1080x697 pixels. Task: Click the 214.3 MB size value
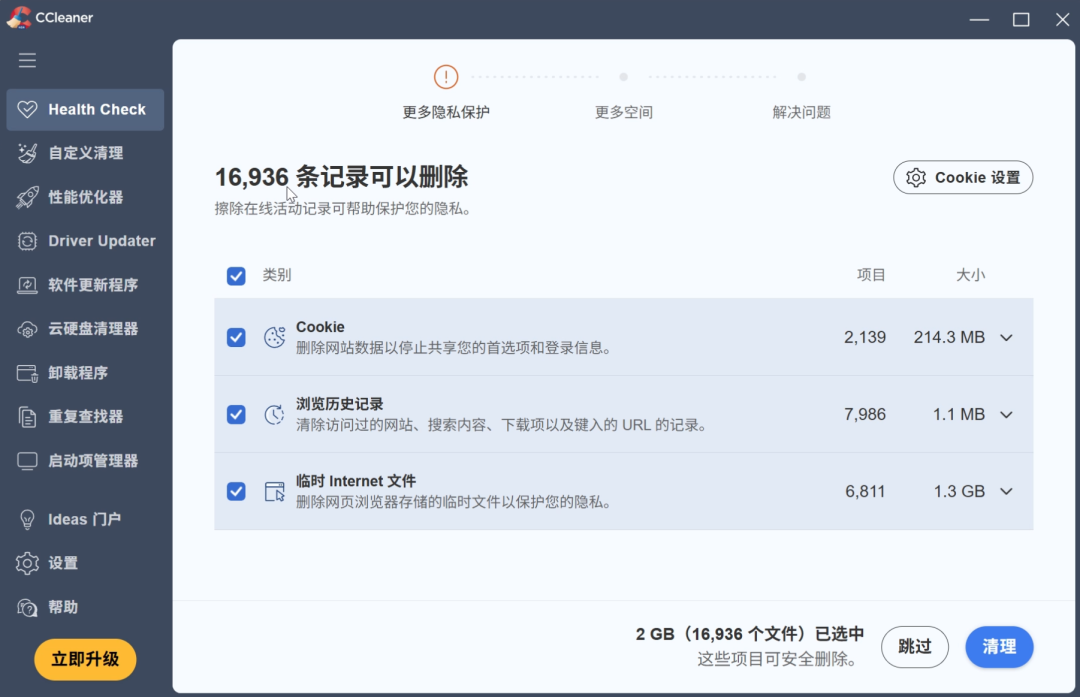click(949, 337)
